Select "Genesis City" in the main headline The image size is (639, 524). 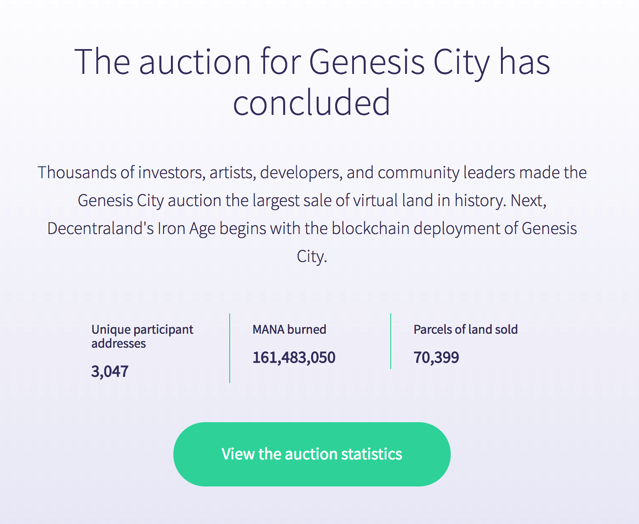pyautogui.click(x=399, y=62)
